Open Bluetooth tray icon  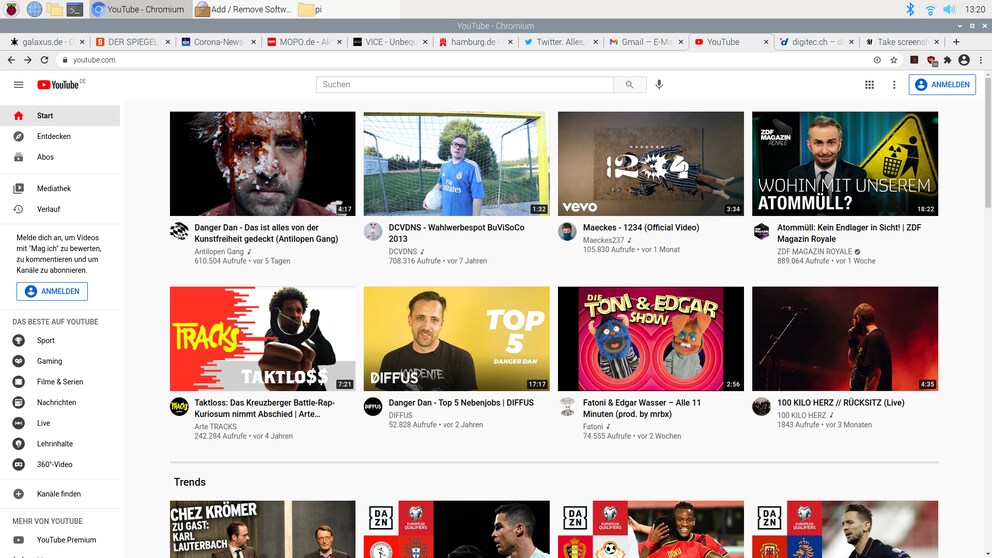point(910,9)
